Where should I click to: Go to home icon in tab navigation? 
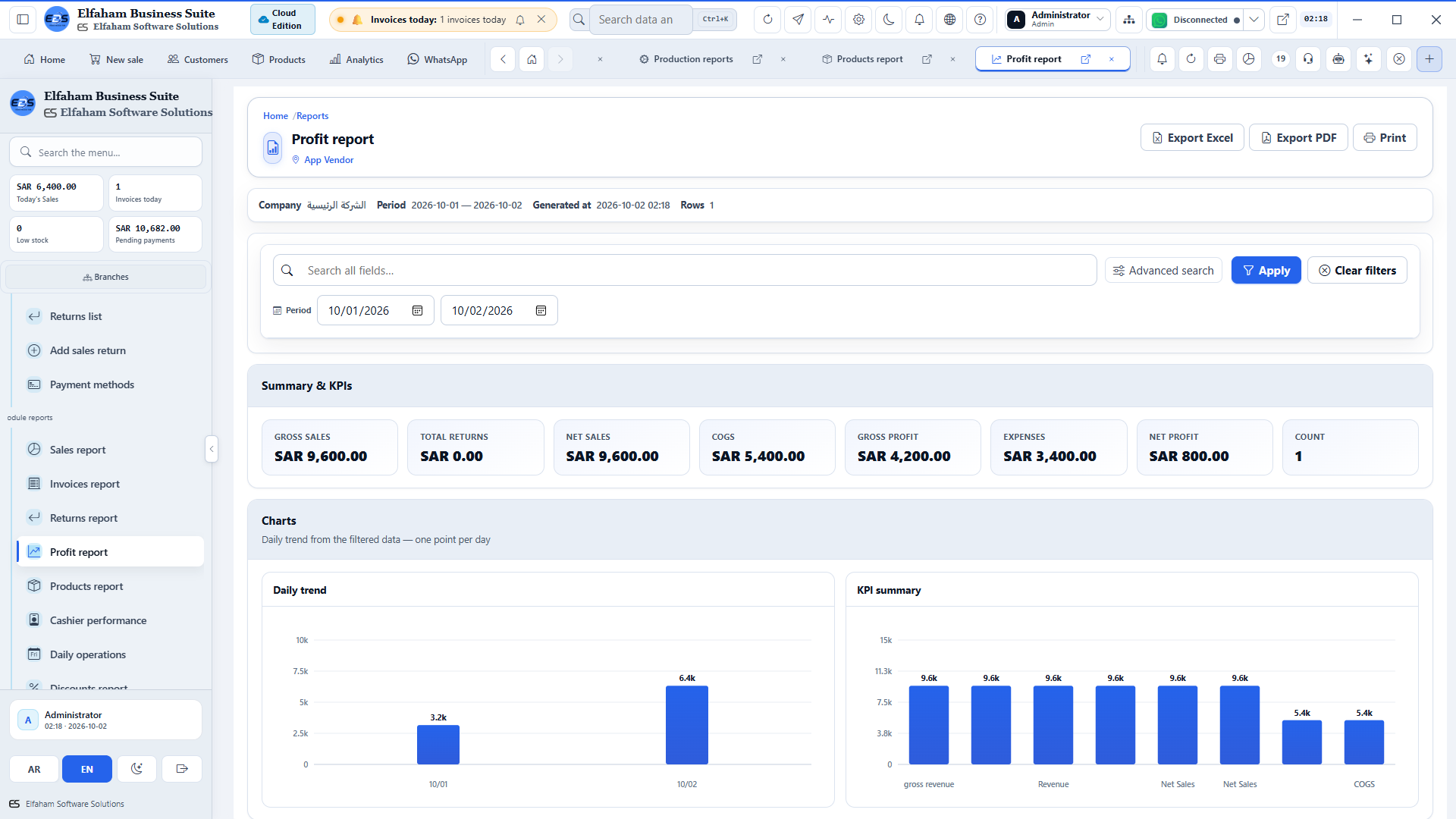[x=532, y=59]
